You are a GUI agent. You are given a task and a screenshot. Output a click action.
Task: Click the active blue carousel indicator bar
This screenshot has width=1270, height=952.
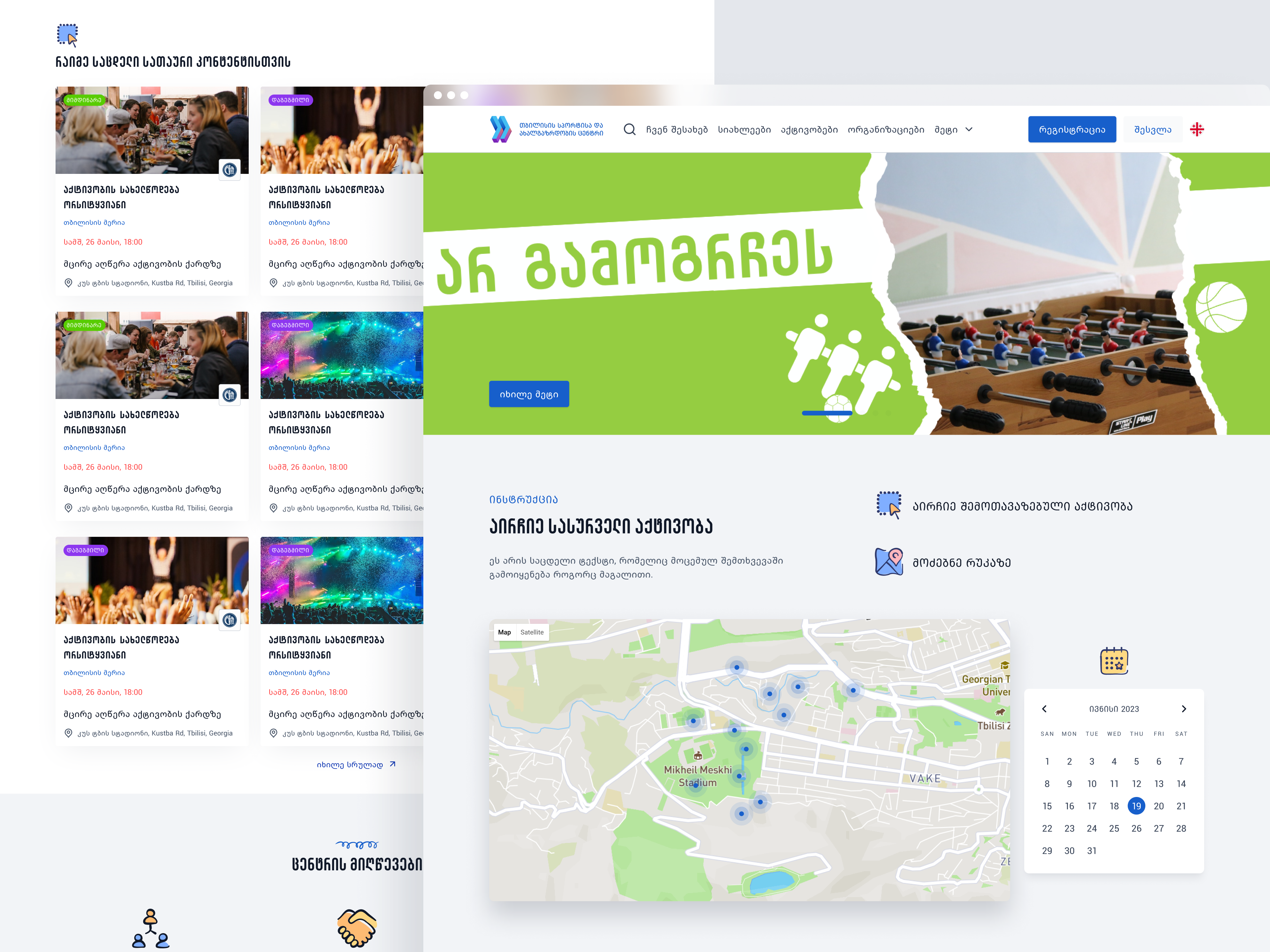click(x=826, y=413)
